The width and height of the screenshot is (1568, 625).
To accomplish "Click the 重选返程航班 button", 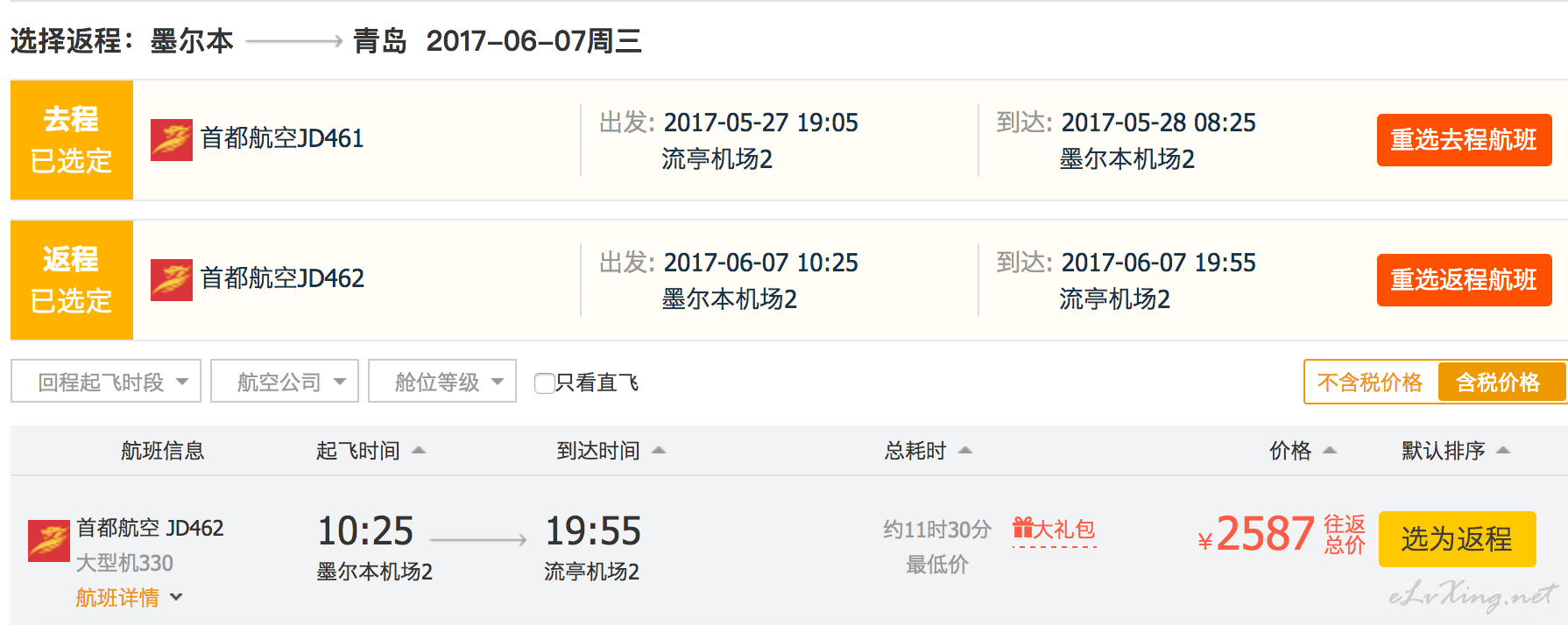I will (1464, 280).
